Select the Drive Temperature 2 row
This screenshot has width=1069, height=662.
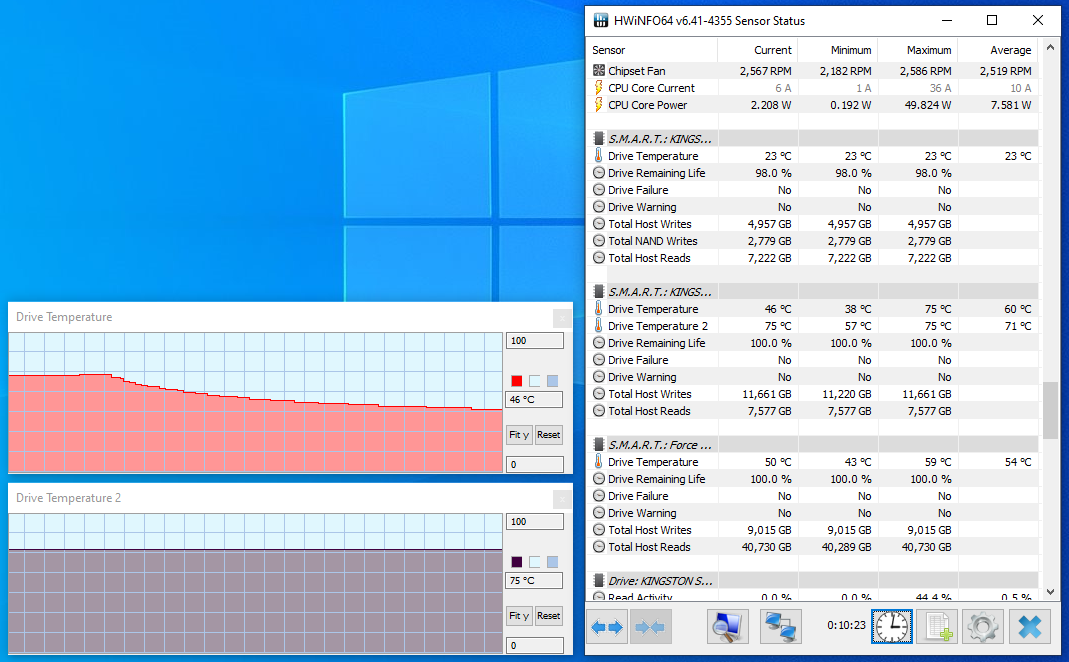click(813, 326)
